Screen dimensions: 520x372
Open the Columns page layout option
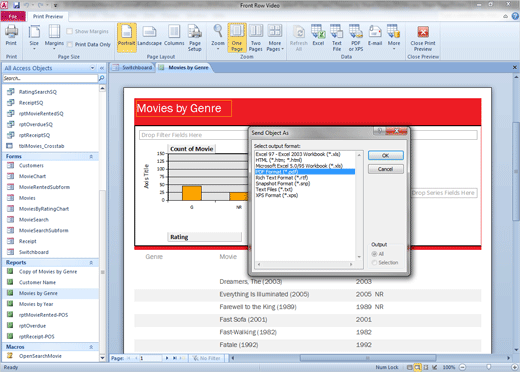click(x=174, y=36)
